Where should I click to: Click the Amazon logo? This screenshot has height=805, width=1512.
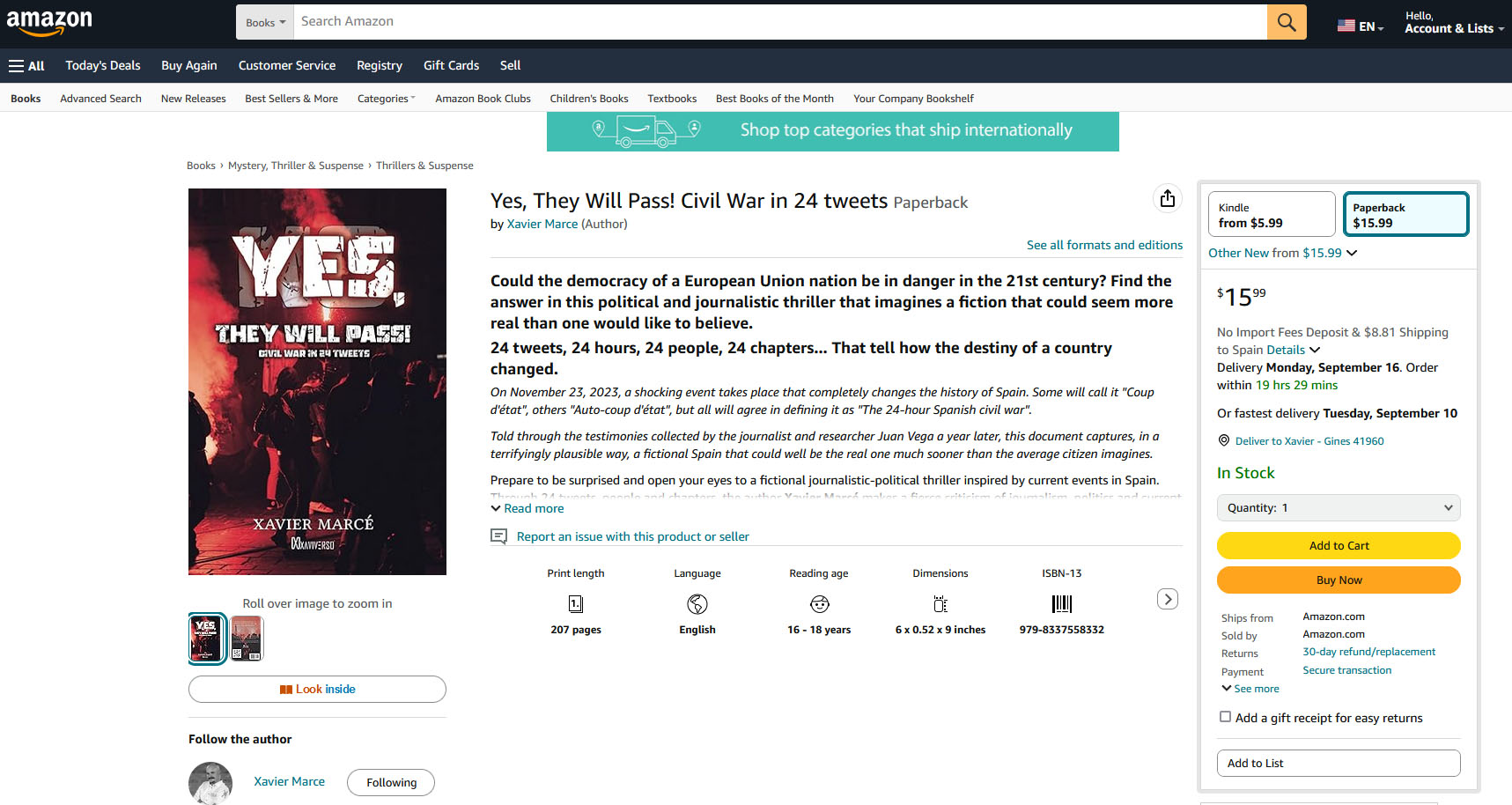coord(50,21)
